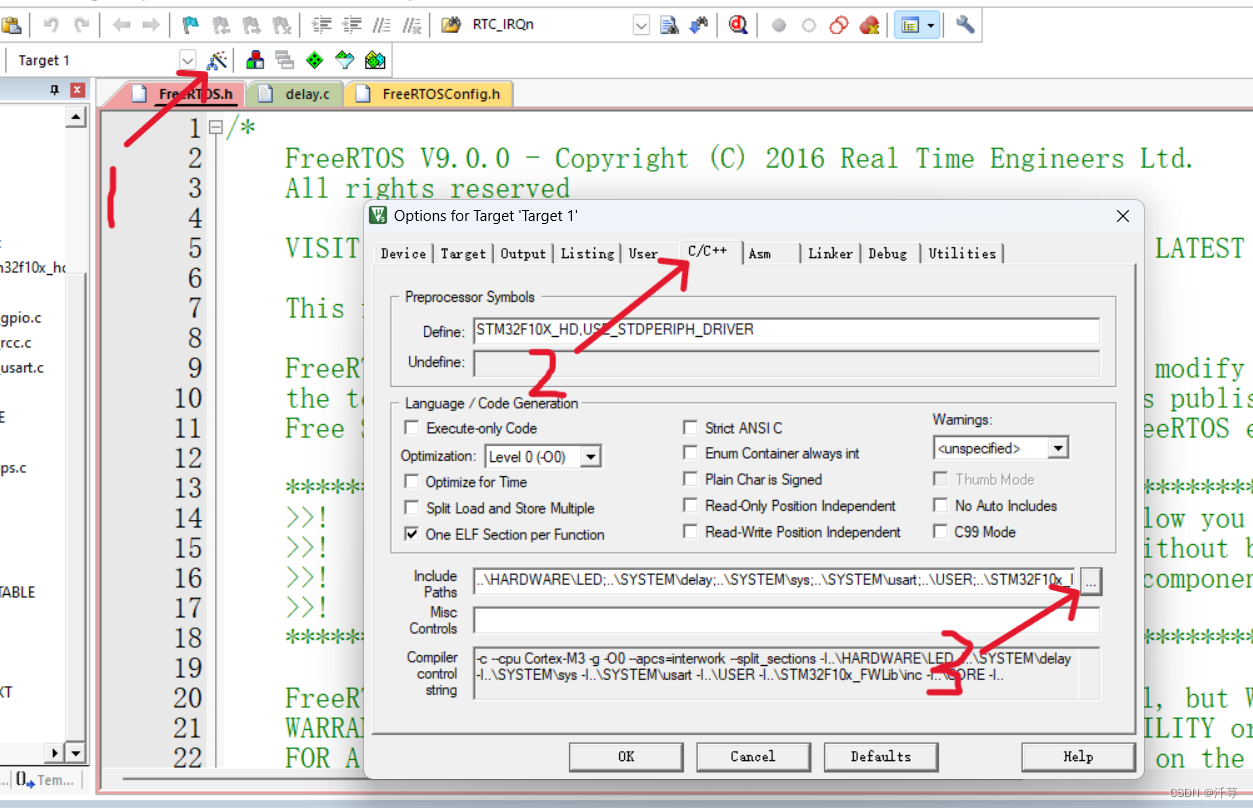Viewport: 1253px width, 808px height.
Task: Switch to the Device tab
Action: [x=403, y=254]
